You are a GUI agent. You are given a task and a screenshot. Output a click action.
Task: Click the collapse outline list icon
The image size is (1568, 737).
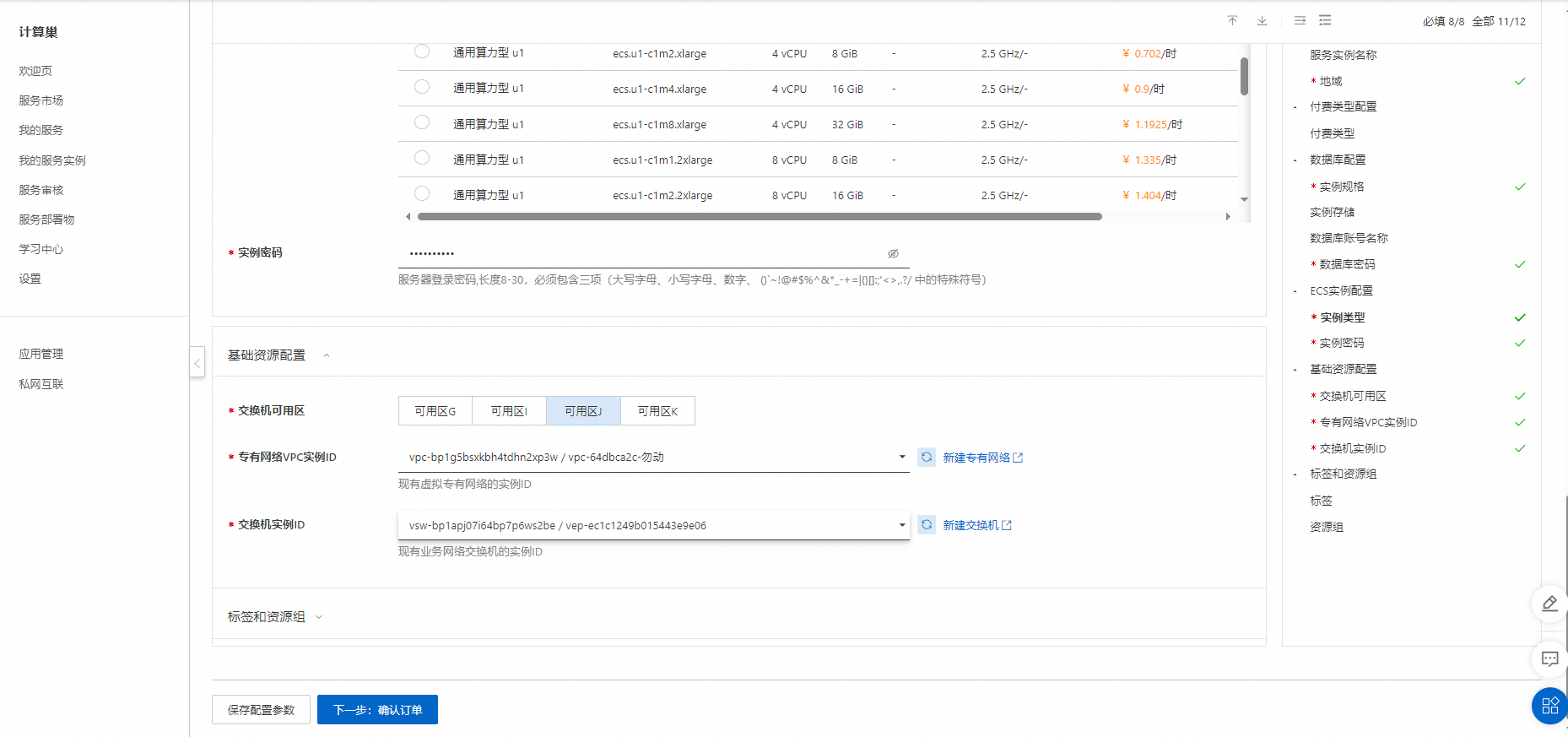tap(1300, 20)
